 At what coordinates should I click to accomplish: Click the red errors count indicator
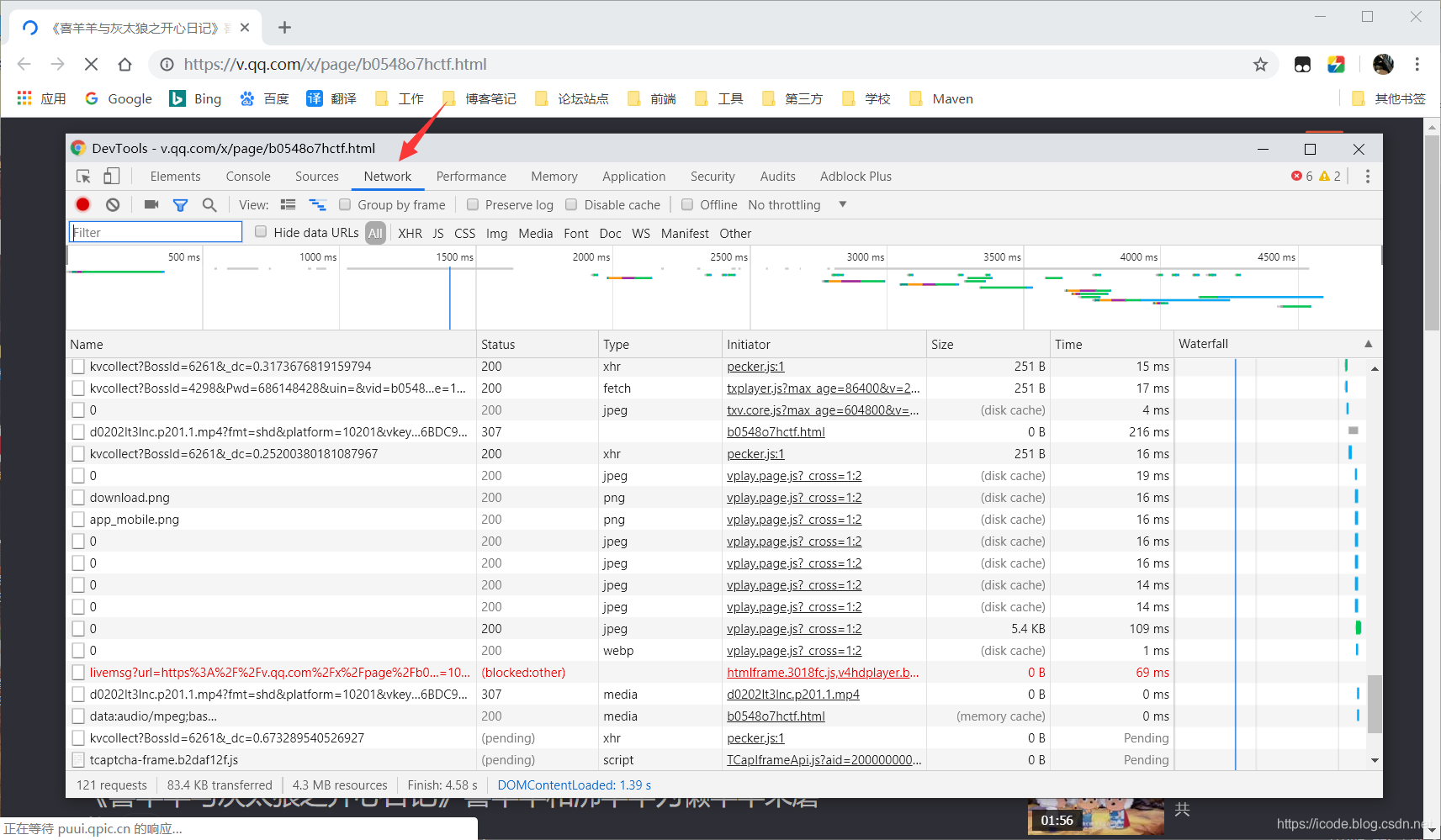tap(1302, 177)
